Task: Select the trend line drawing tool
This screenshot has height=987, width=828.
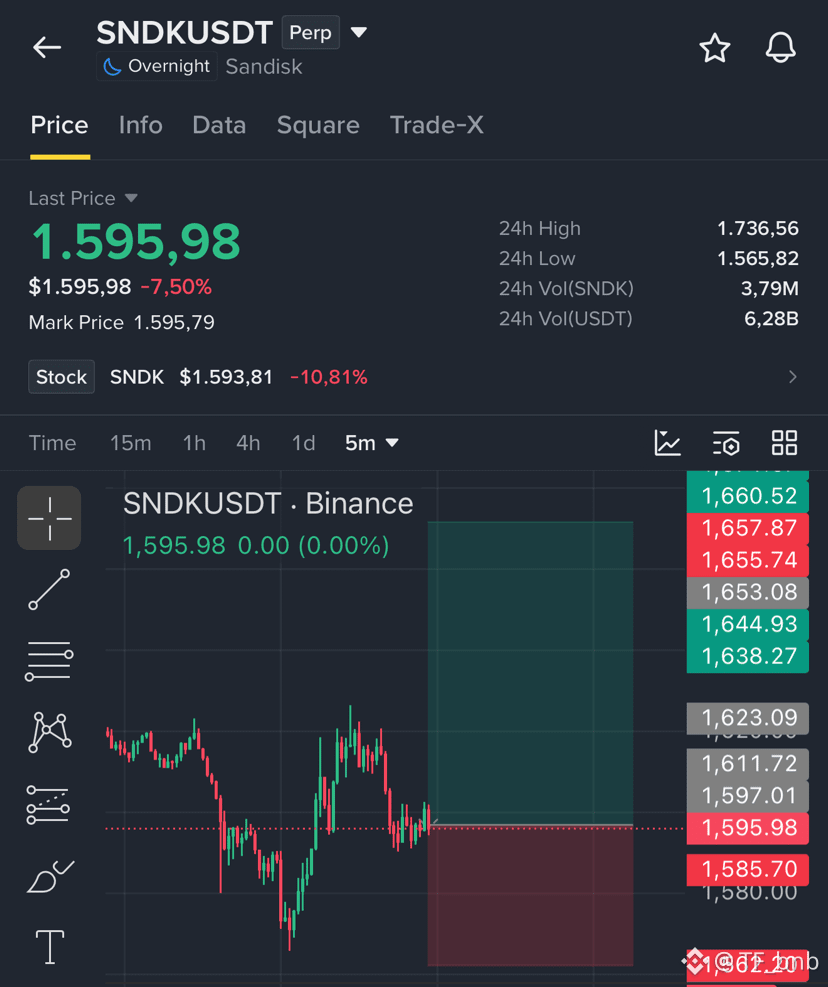Action: click(x=49, y=589)
